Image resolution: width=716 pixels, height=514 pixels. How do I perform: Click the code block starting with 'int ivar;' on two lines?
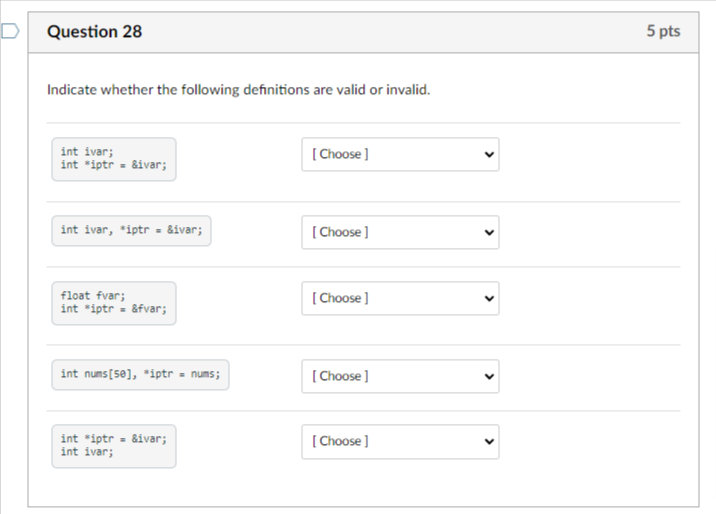pos(114,159)
